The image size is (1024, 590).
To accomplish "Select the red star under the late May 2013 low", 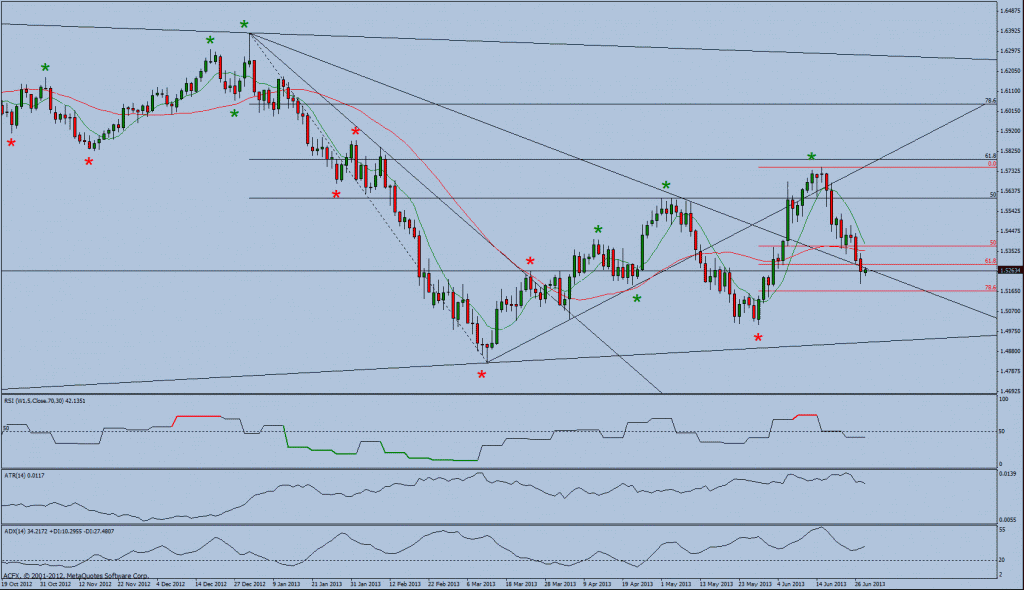I will click(758, 338).
